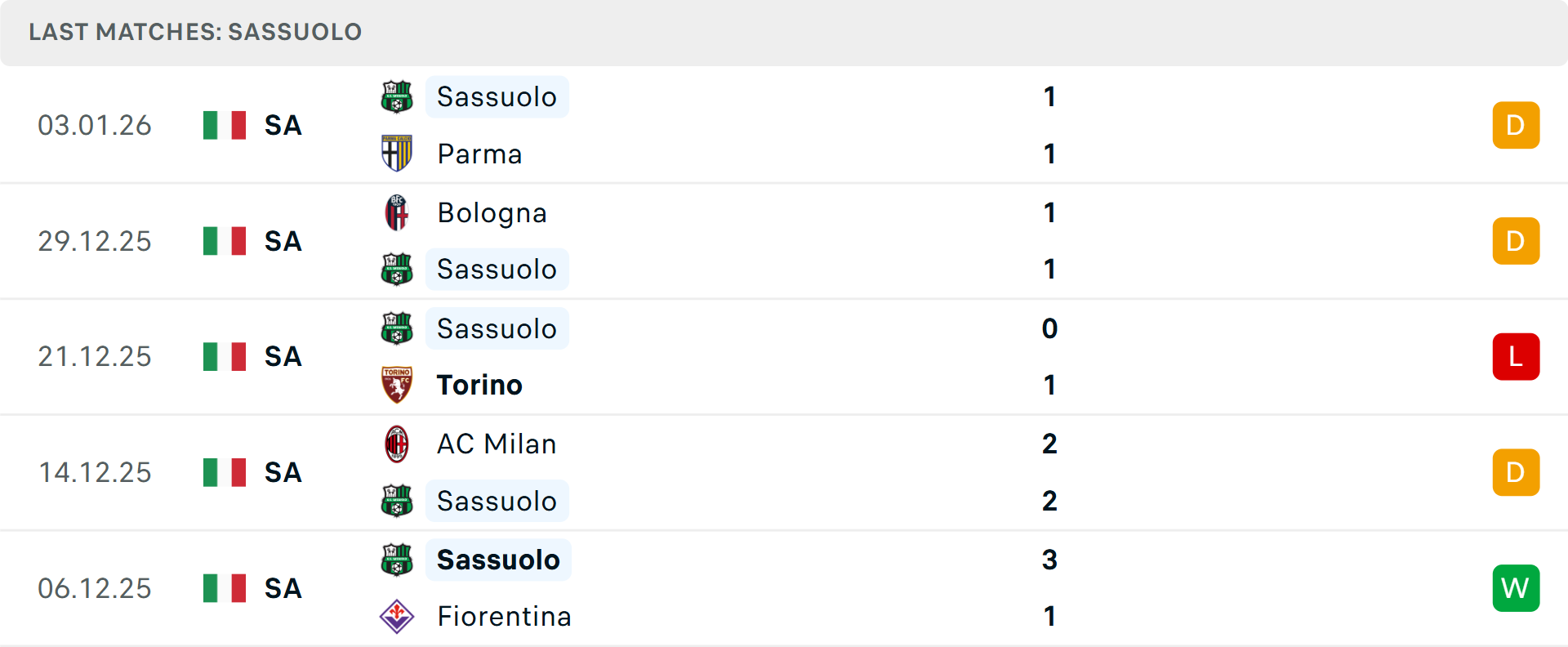
Task: Click the Parma club crest
Action: (x=397, y=154)
